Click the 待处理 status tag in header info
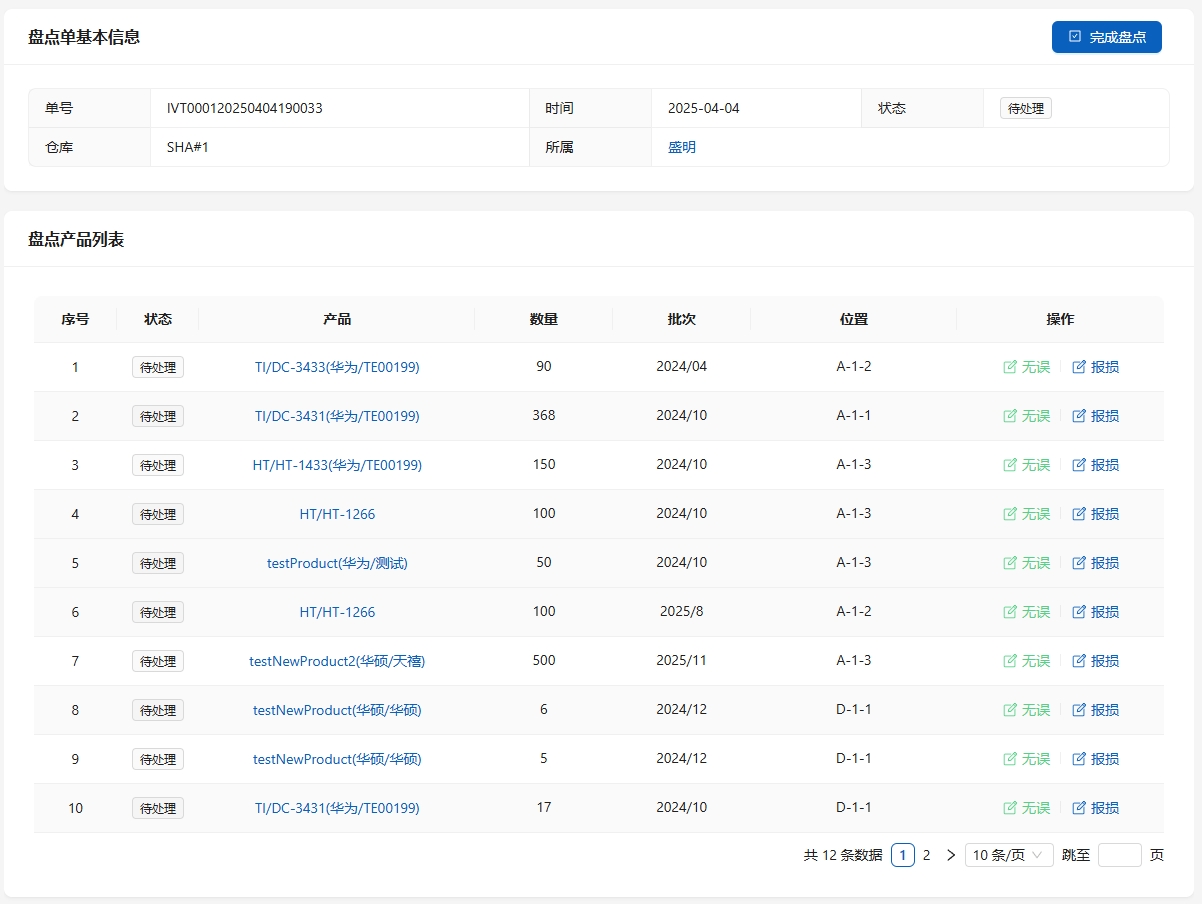Viewport: 1202px width, 904px height. (x=1025, y=108)
